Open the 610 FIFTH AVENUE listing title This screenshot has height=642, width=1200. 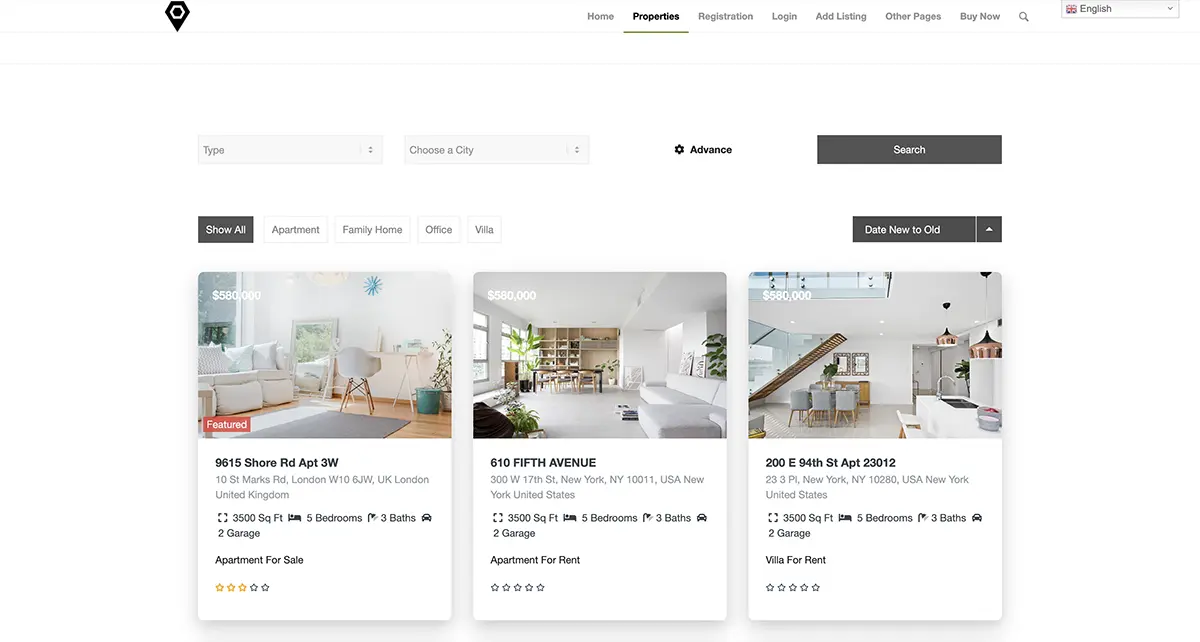(543, 463)
